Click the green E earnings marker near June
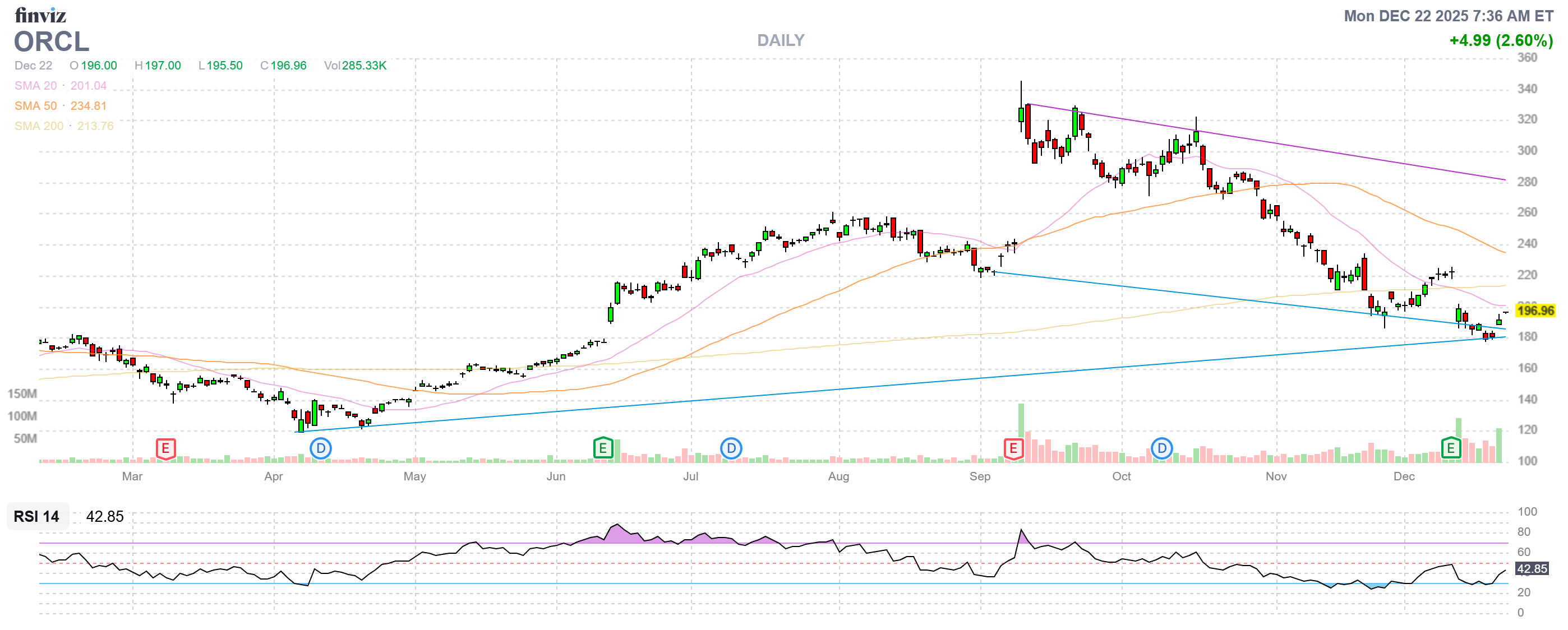The image size is (1568, 630). tap(603, 448)
